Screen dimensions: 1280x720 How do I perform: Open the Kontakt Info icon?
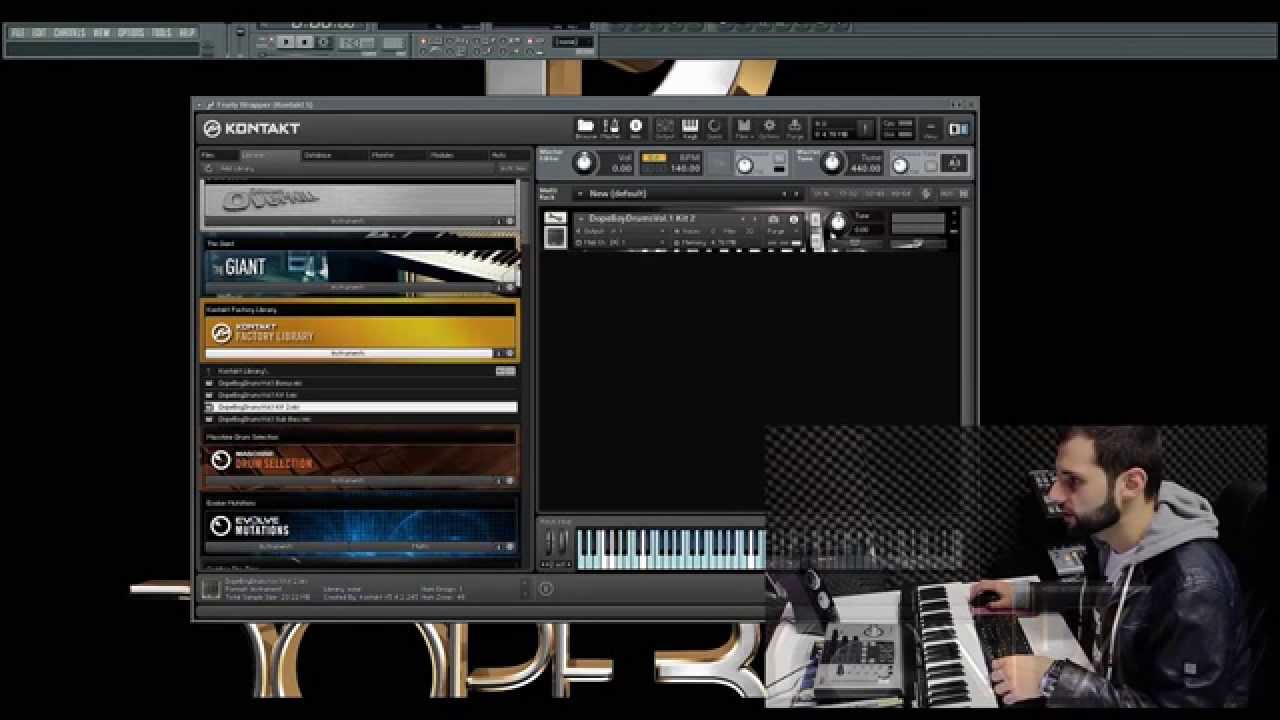635,127
